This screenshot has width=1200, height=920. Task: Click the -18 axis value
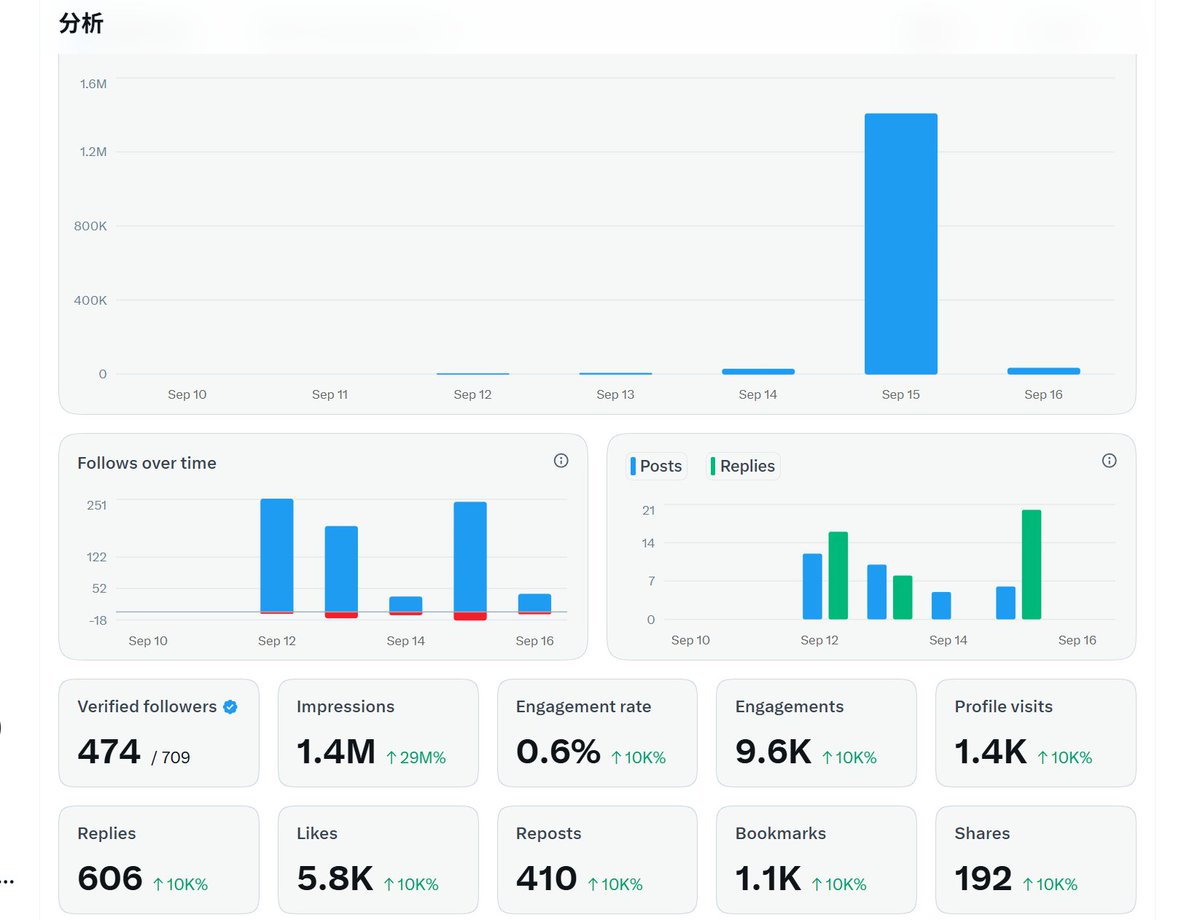97,620
